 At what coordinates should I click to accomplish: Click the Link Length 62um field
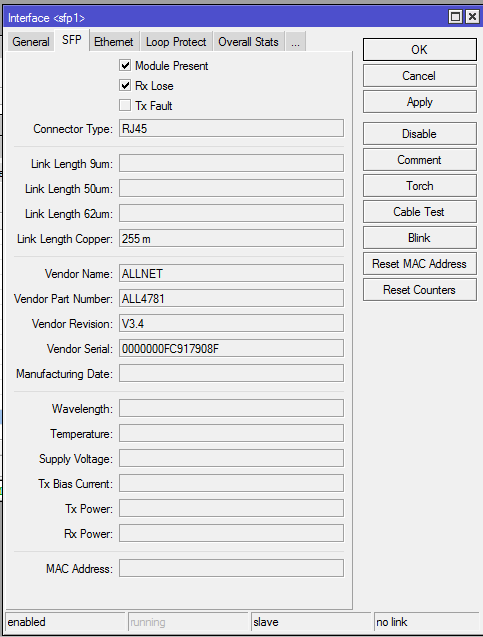pos(231,213)
